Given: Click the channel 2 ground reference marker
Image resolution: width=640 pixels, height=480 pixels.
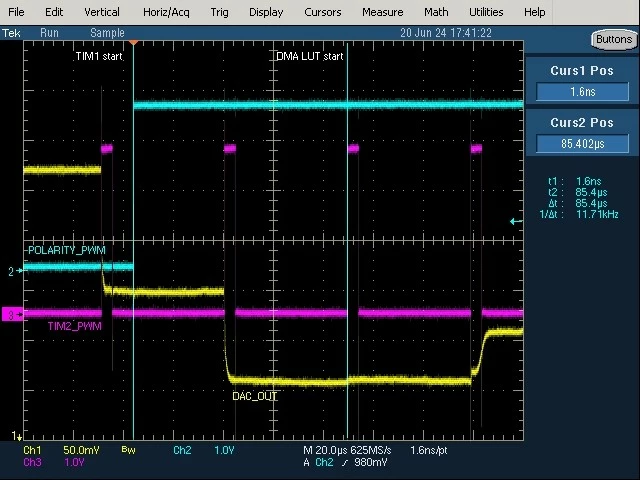Looking at the screenshot, I should point(15,271).
